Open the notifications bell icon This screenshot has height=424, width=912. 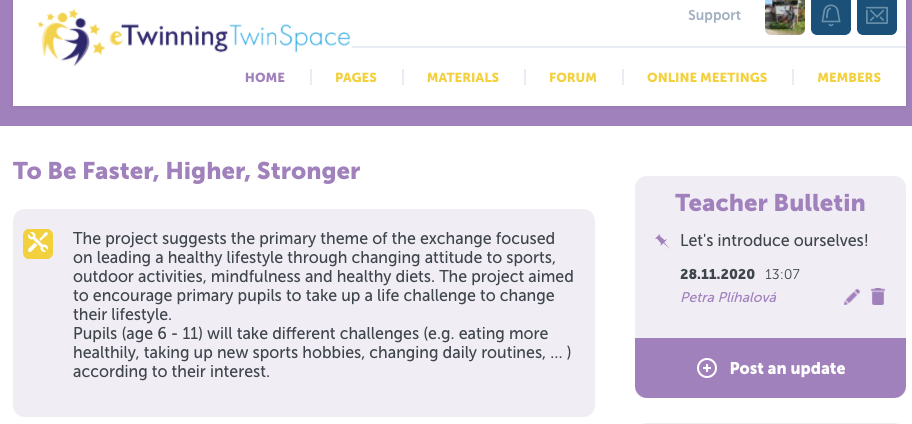pyautogui.click(x=831, y=16)
